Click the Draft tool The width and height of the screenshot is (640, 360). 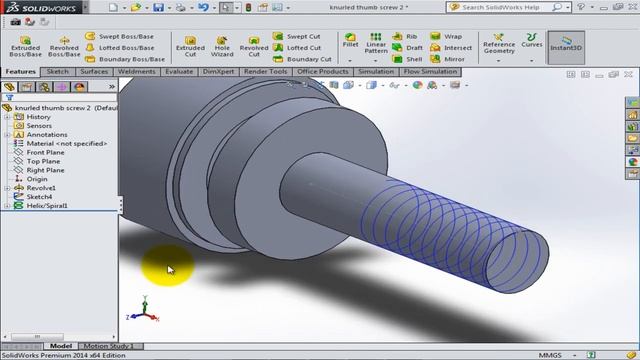tap(407, 48)
